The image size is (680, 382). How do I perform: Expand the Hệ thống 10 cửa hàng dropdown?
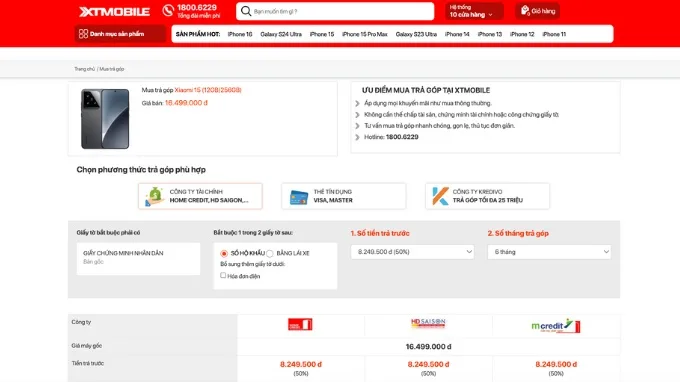pos(474,11)
